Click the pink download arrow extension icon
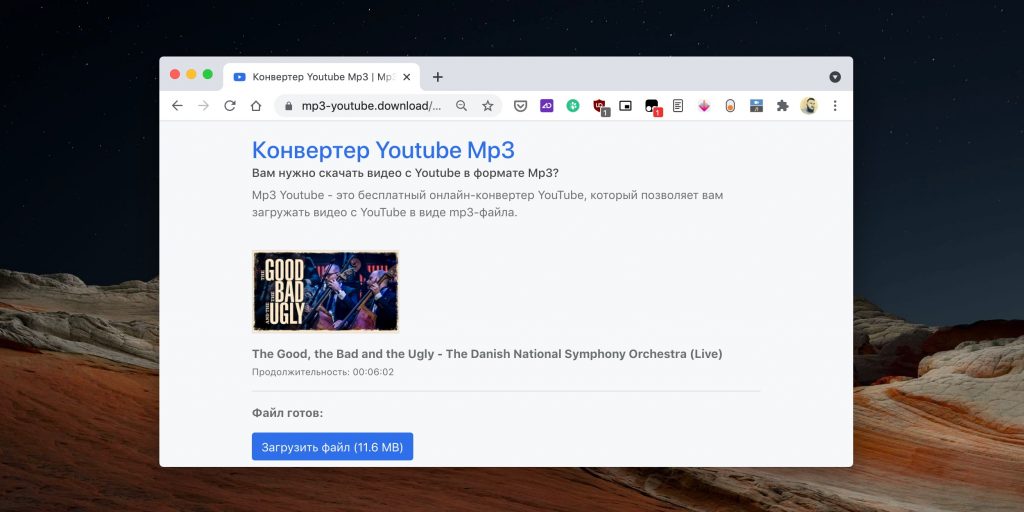This screenshot has height=512, width=1024. pos(704,106)
